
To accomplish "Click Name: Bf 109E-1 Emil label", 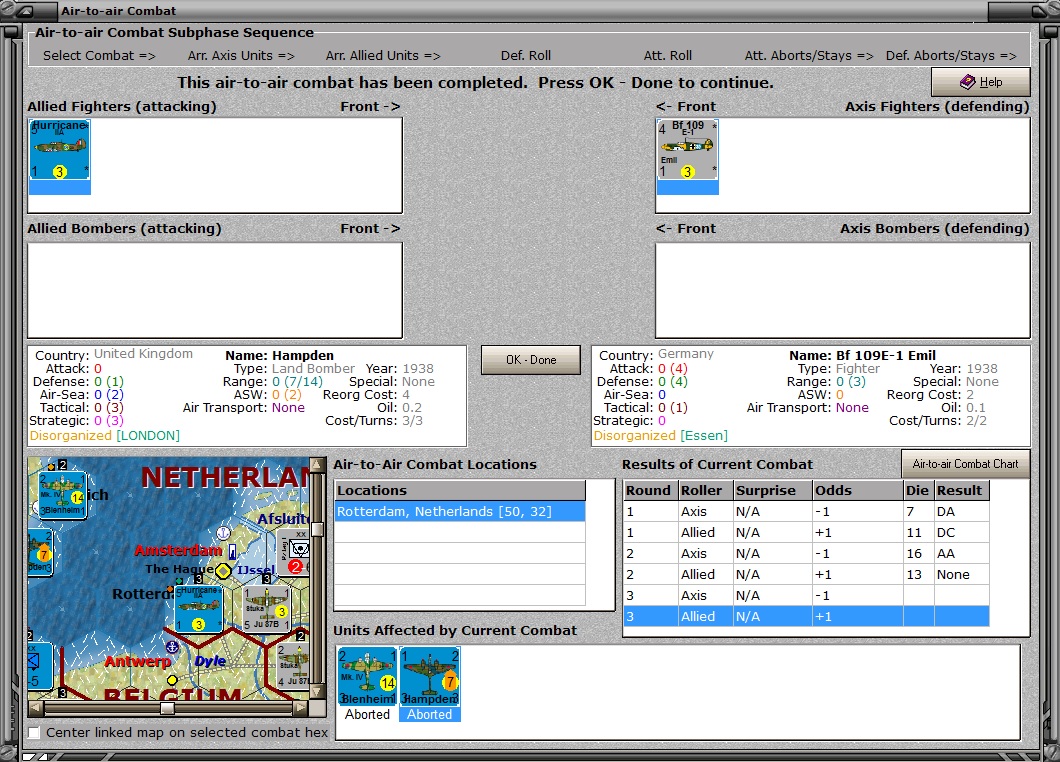I will pos(863,355).
